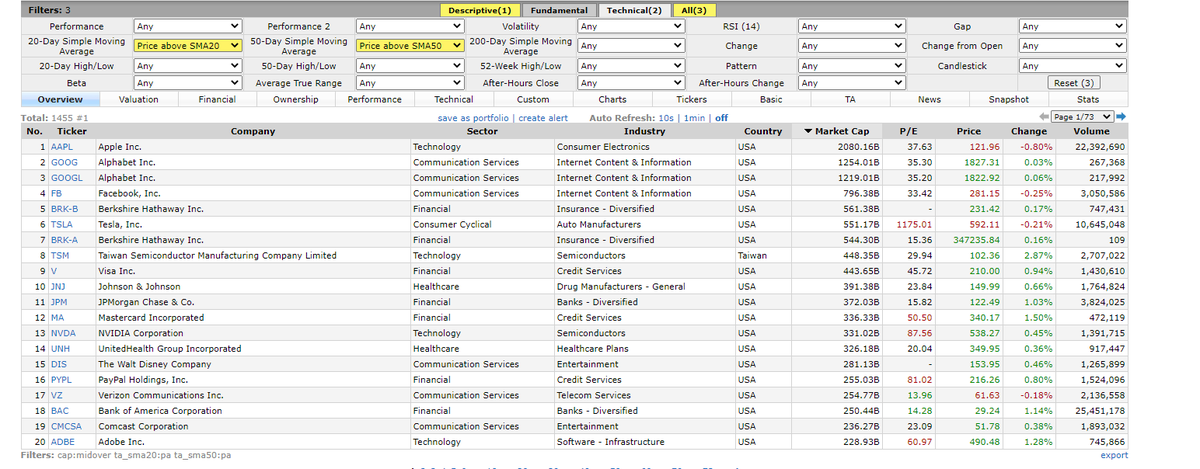1200x469 pixels.
Task: Click the save as portfolio link
Action: point(475,118)
